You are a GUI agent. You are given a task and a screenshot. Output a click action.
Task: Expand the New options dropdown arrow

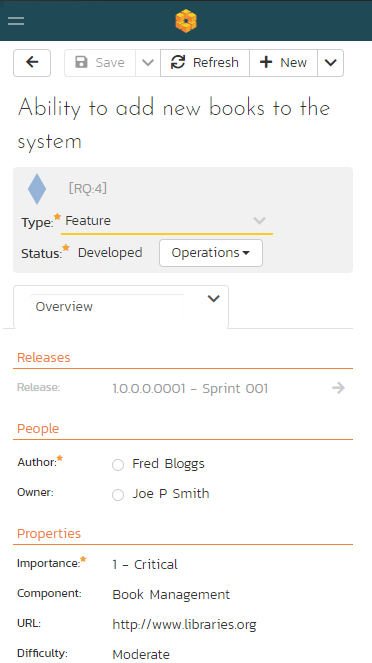pyautogui.click(x=331, y=63)
